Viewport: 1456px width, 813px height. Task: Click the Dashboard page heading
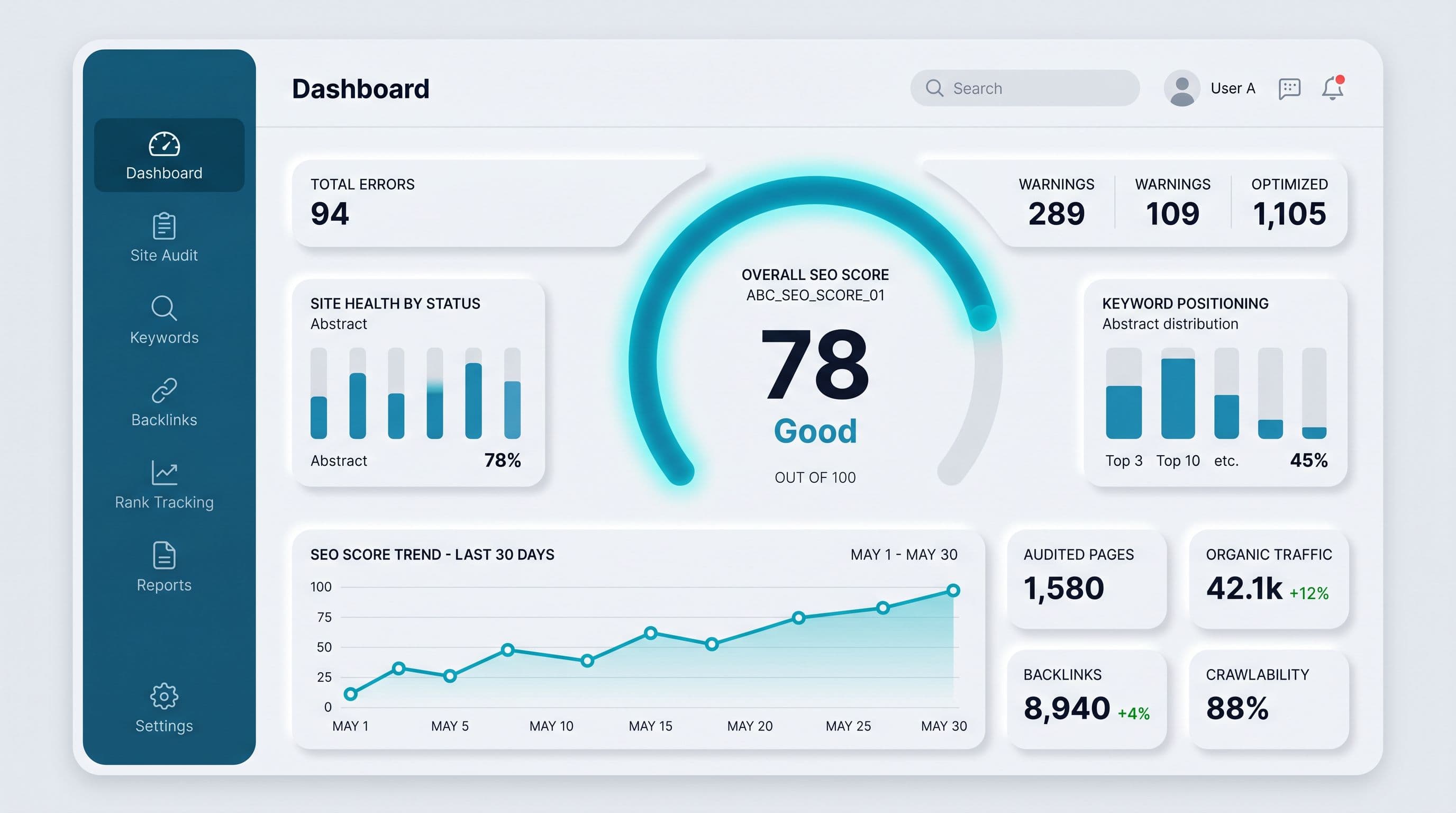tap(361, 89)
